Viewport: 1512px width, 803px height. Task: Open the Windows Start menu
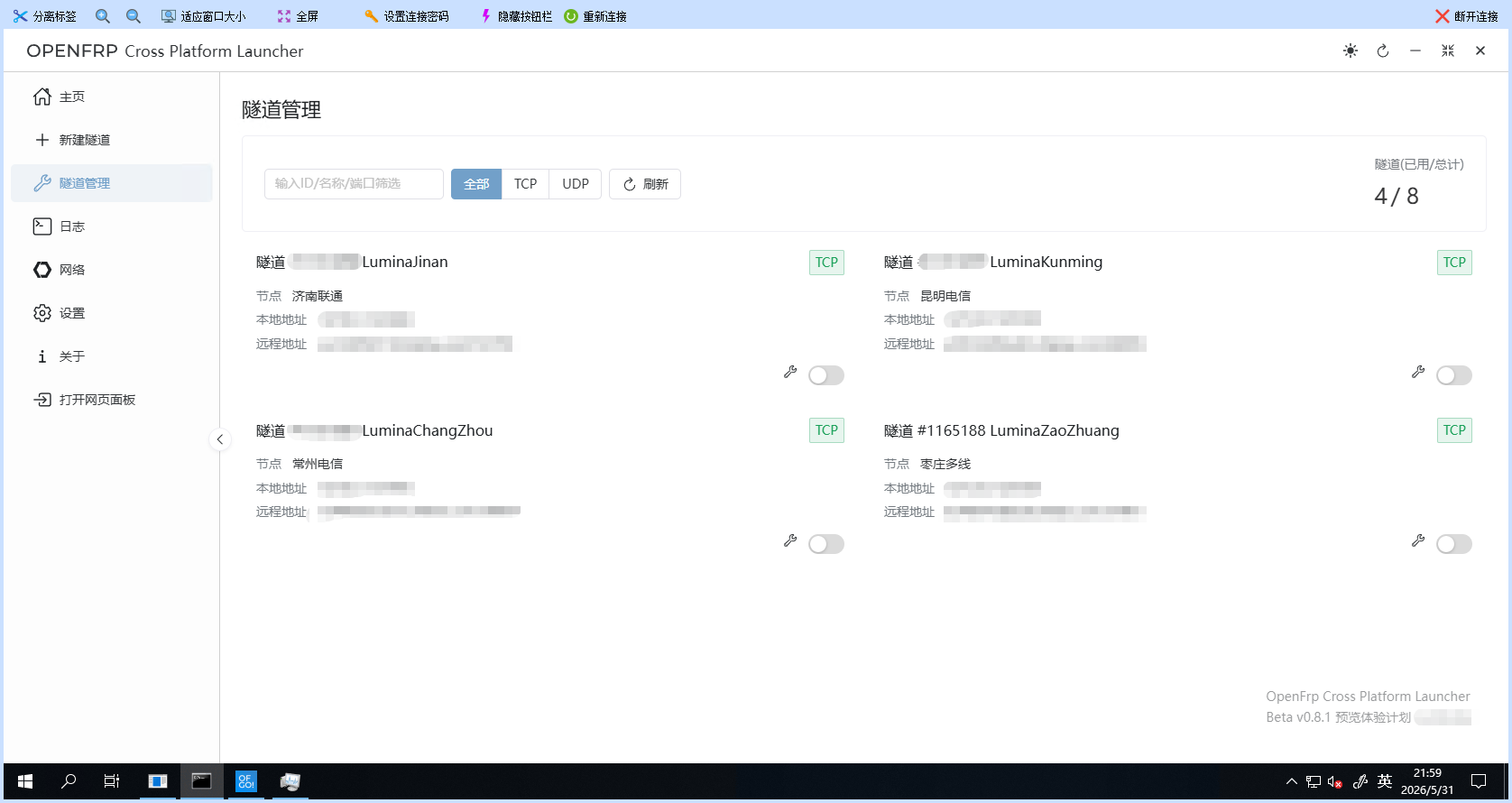[x=25, y=781]
